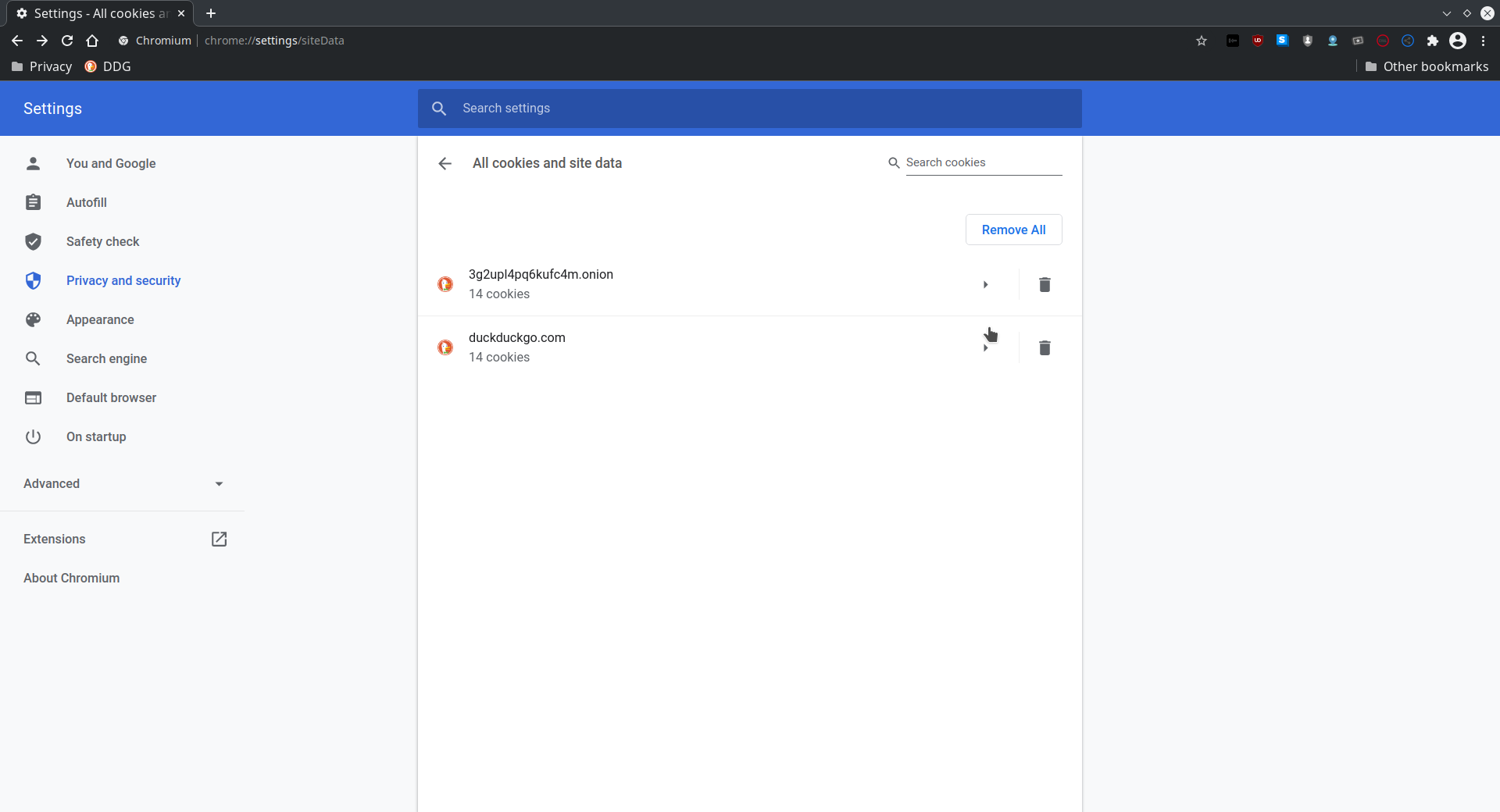
Task: Select Default browser in sidebar
Action: [x=111, y=397]
